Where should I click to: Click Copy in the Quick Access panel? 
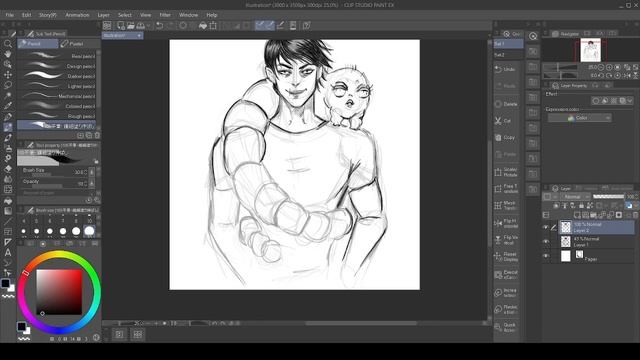point(506,138)
